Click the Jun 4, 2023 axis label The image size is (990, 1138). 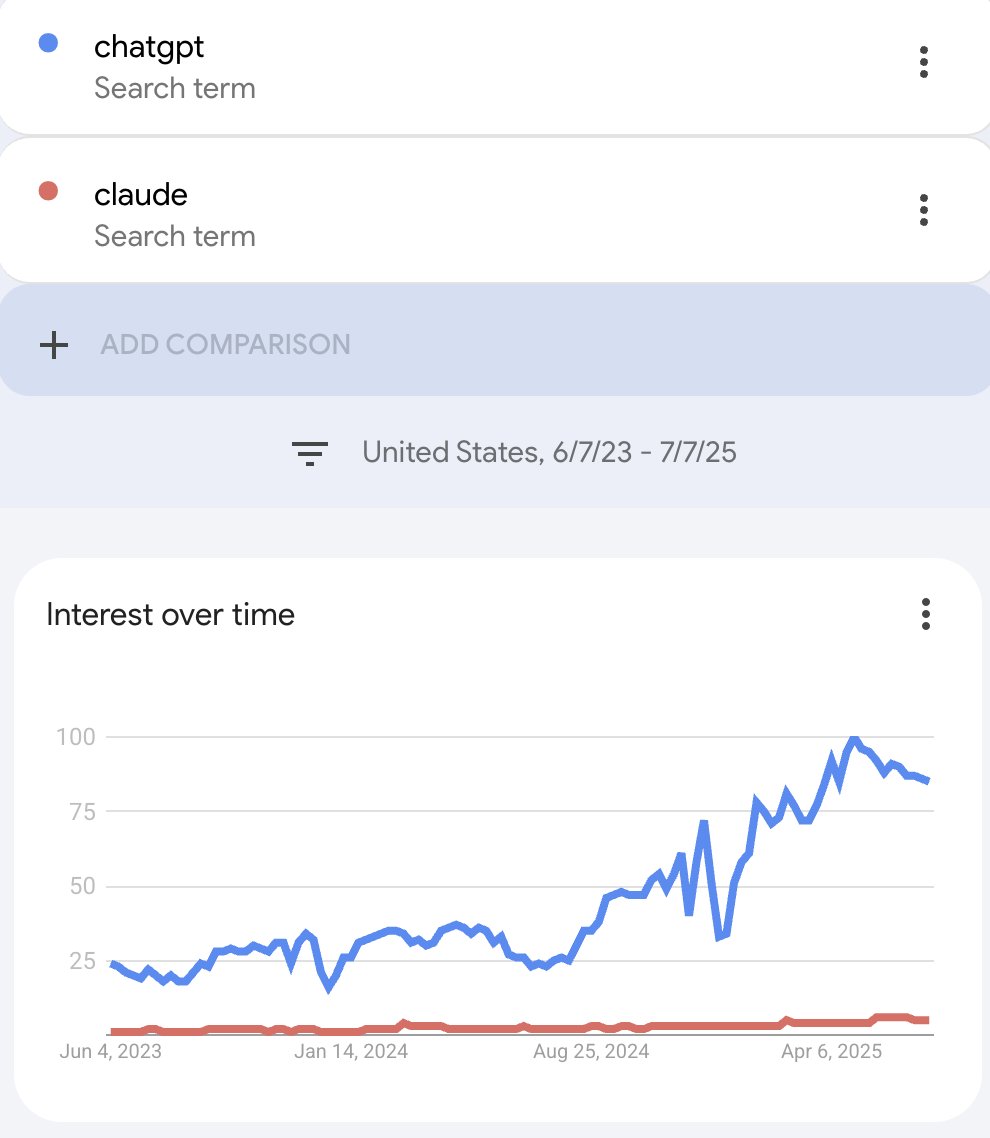click(110, 1052)
